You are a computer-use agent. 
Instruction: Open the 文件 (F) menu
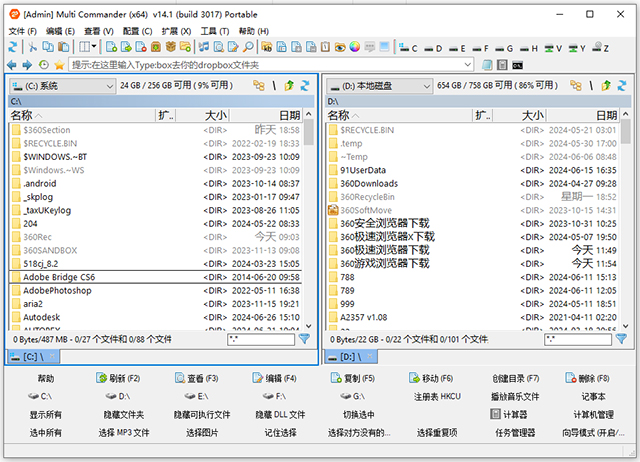coord(22,31)
